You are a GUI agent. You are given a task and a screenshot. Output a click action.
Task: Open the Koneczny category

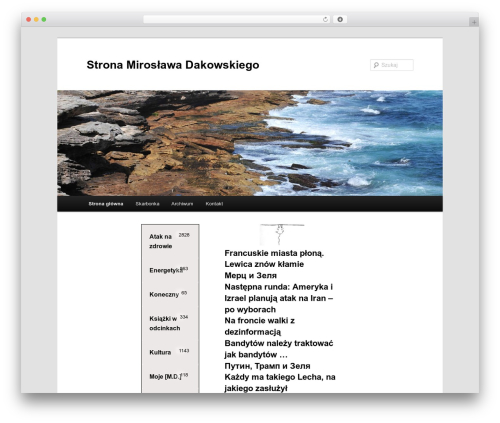pyautogui.click(x=164, y=295)
